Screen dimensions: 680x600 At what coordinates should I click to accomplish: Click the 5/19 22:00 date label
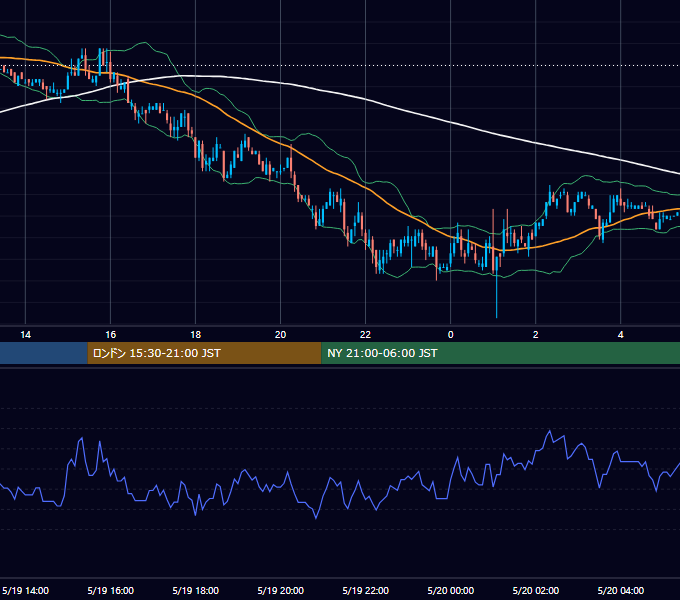click(x=366, y=590)
